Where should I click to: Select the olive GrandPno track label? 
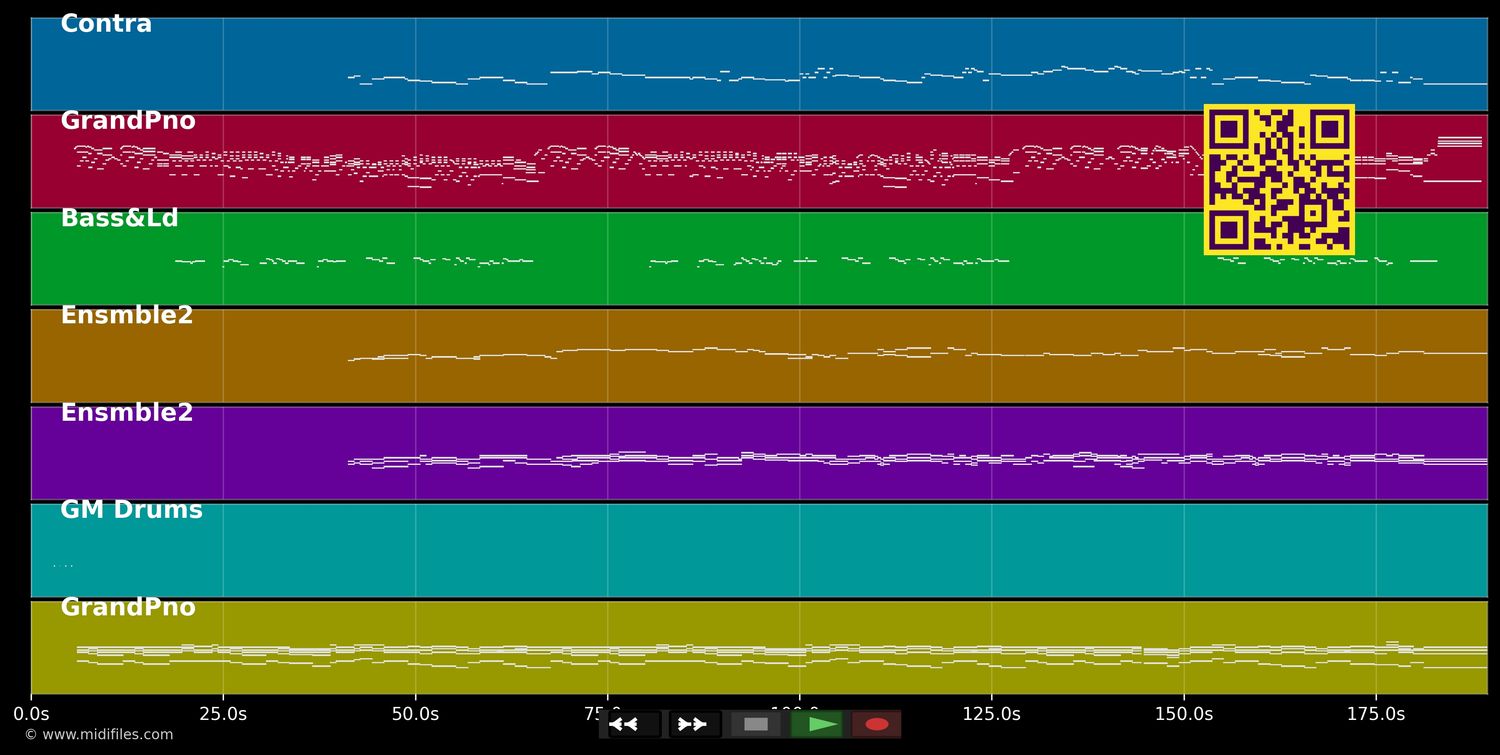point(128,607)
